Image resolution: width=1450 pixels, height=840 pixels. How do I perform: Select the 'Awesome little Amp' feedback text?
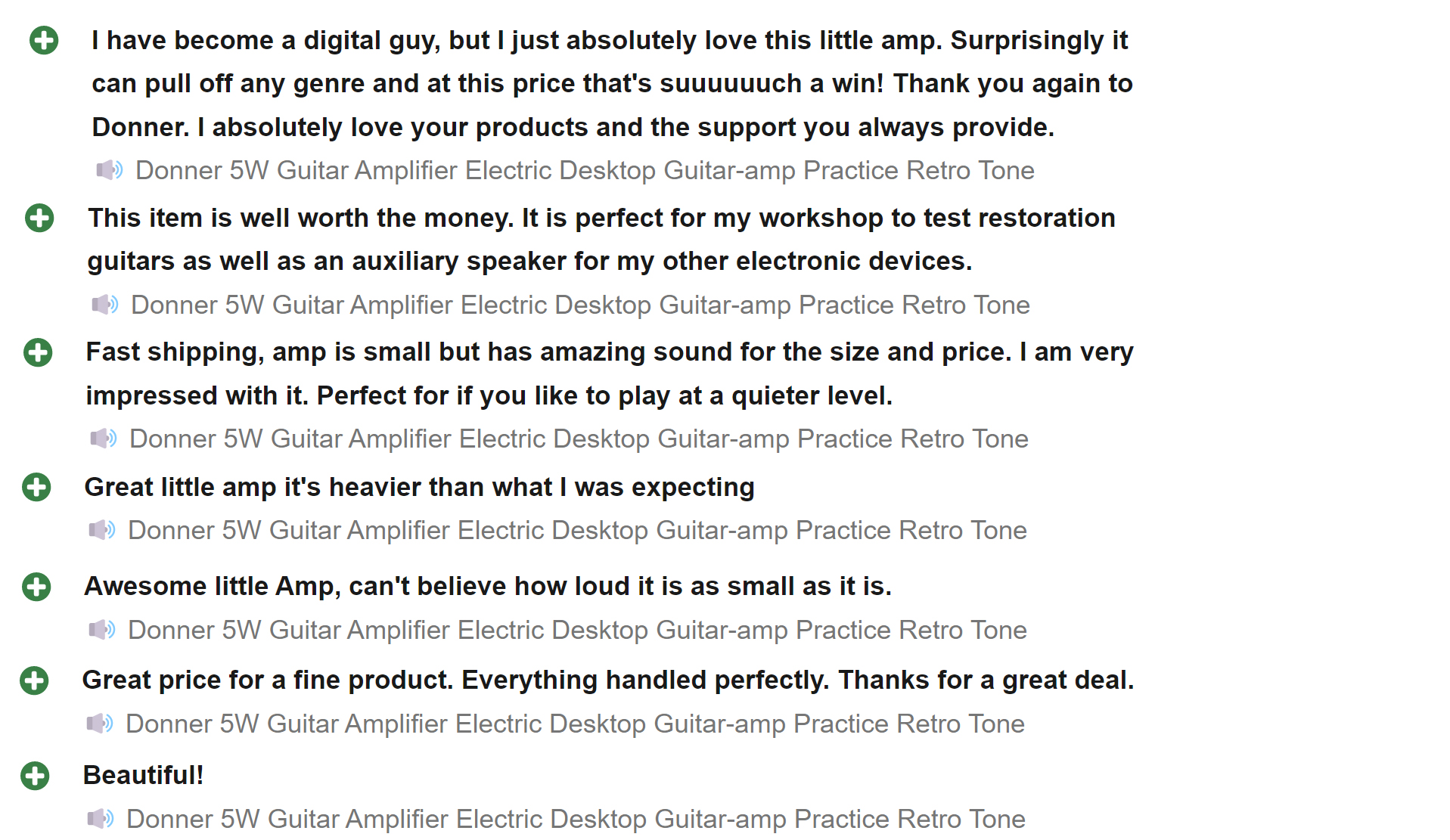(x=488, y=587)
